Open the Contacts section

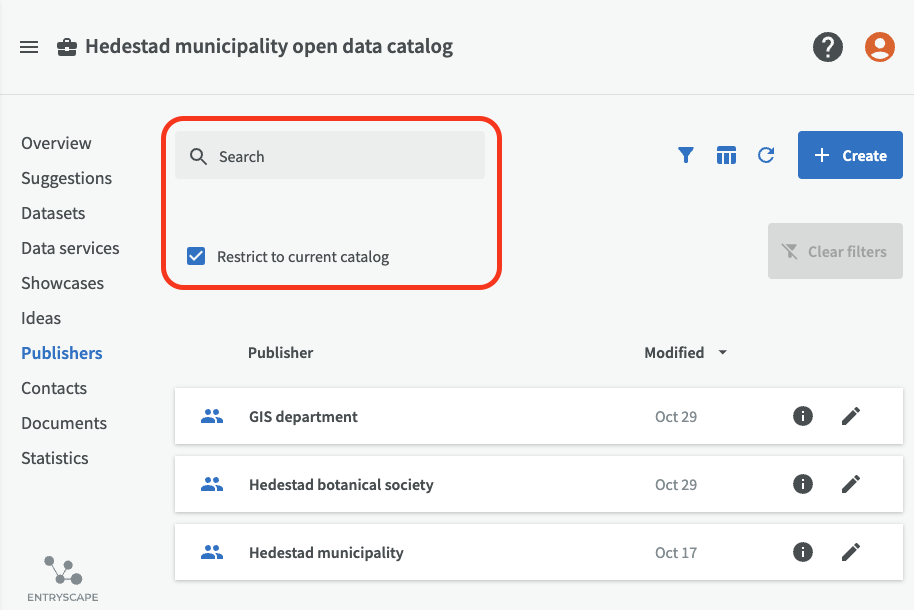(x=54, y=388)
